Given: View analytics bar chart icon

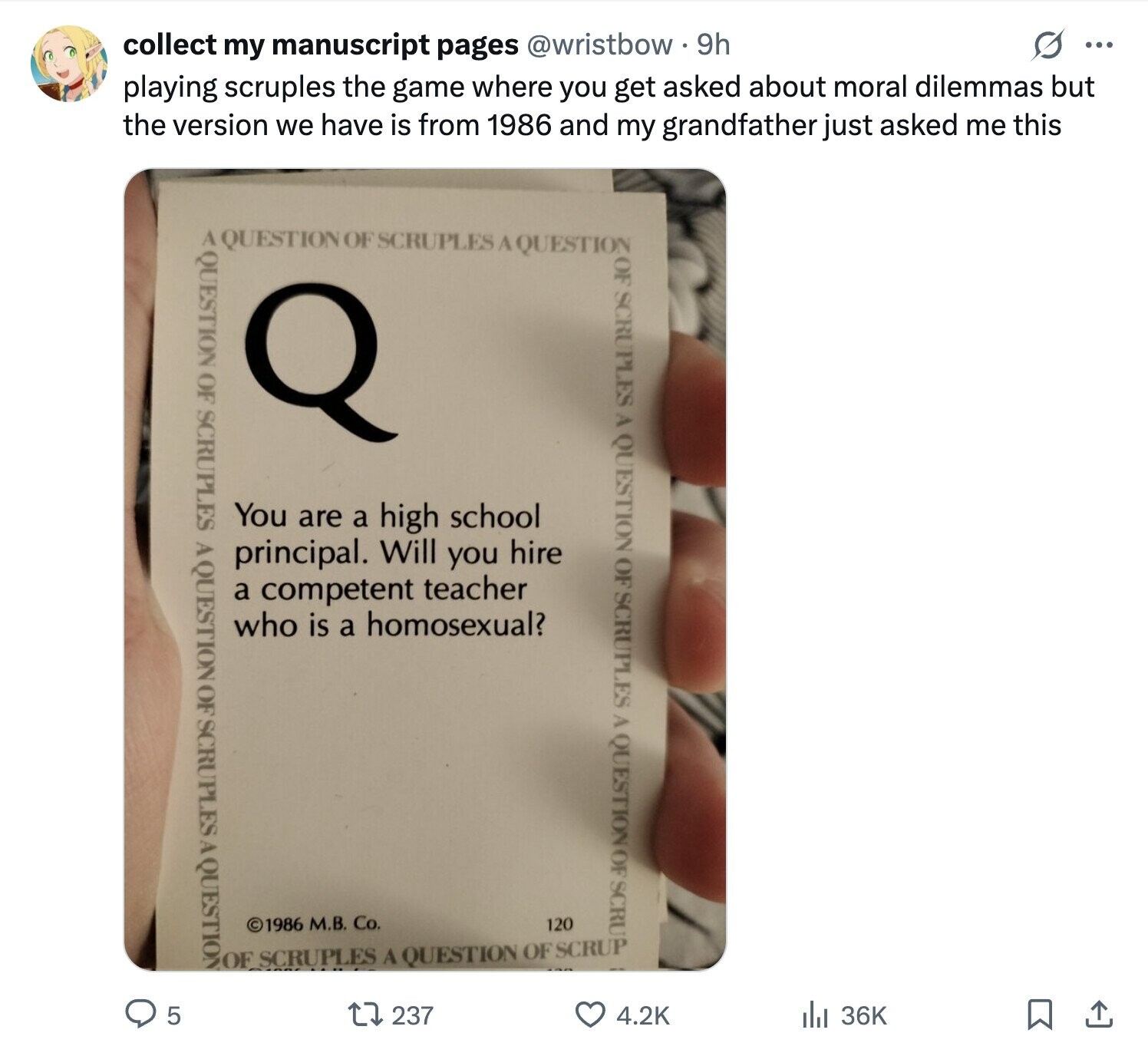Looking at the screenshot, I should 814,1016.
